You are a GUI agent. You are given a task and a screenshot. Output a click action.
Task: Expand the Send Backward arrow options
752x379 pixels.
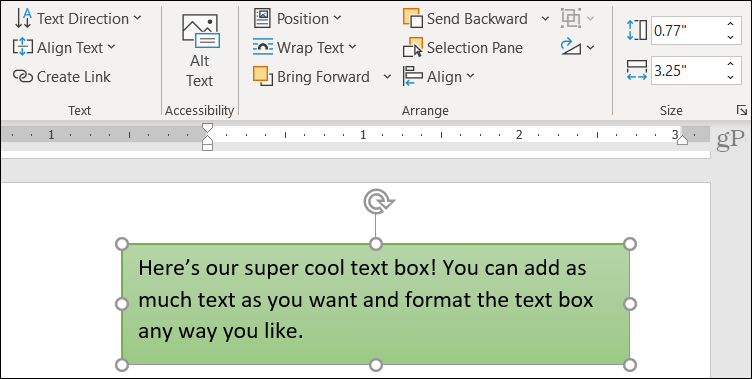pos(545,19)
